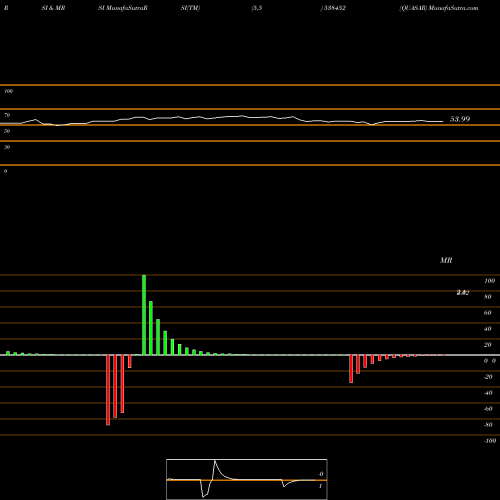This screenshot has width=500, height=500.
Task: Click the QUASAR MunafaSutra.com header text
Action: click(439, 8)
